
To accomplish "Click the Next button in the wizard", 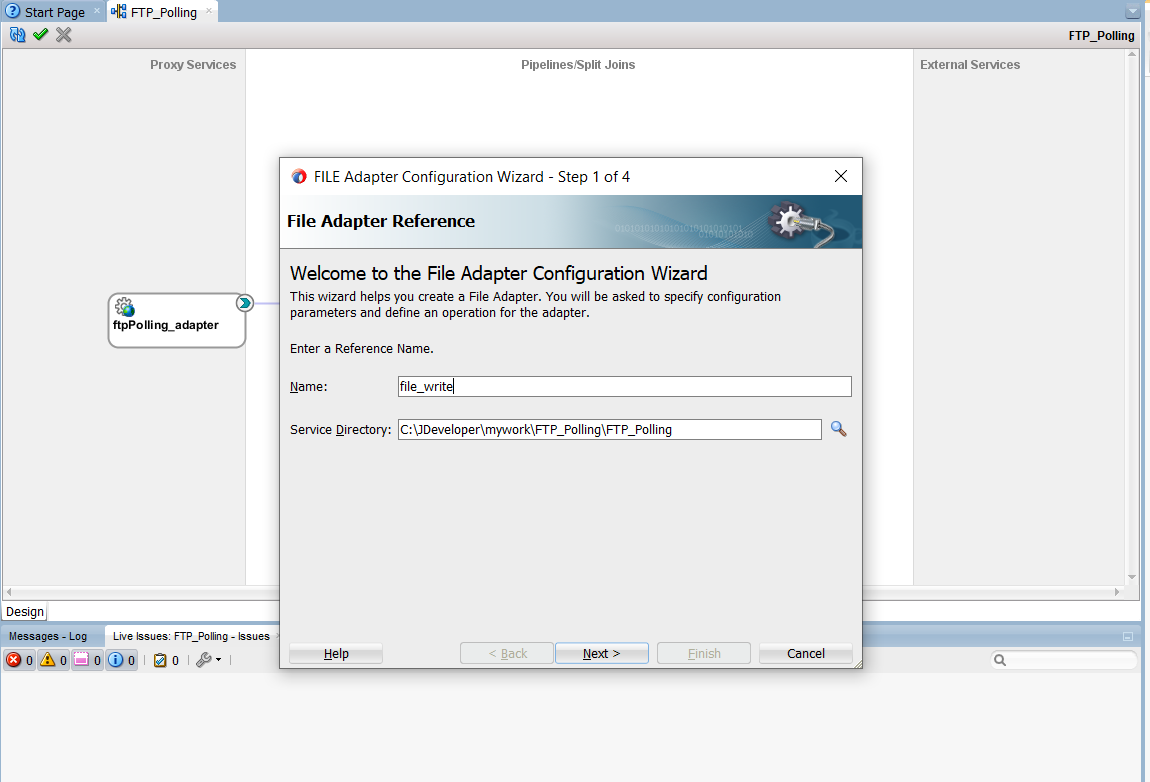I will point(602,653).
